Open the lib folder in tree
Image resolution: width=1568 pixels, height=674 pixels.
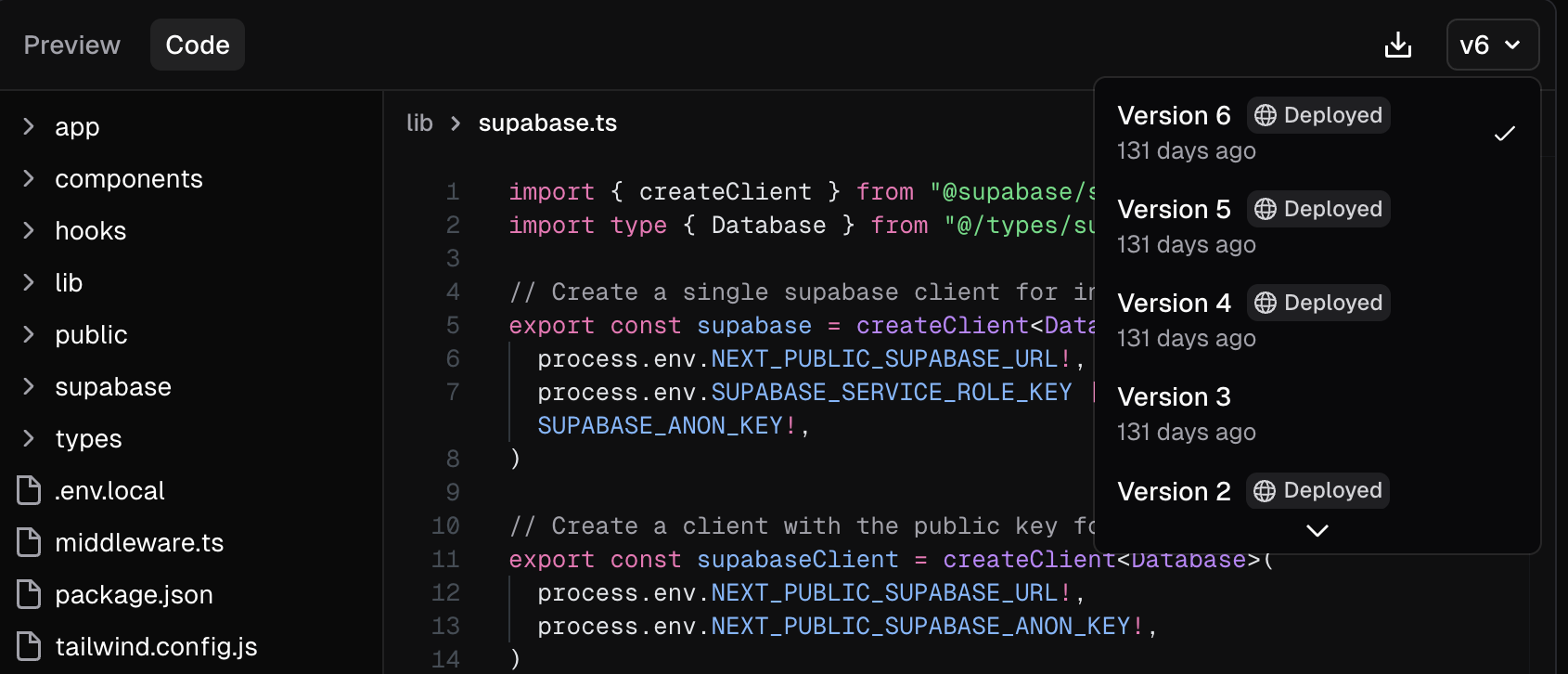pyautogui.click(x=69, y=283)
